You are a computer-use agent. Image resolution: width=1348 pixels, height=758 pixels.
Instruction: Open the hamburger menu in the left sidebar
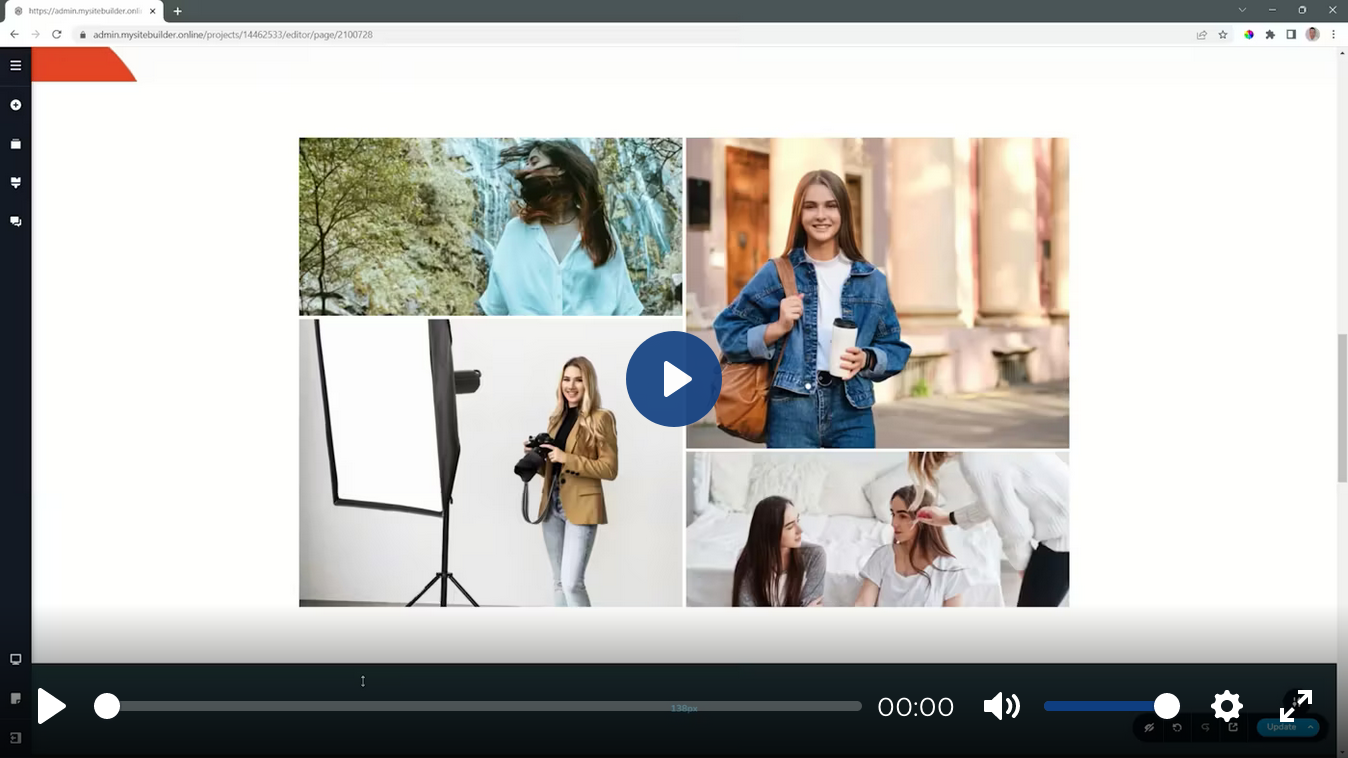click(15, 66)
